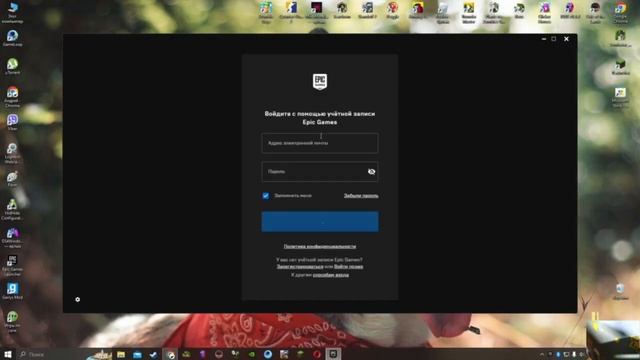Open Политика конфиденциальности link
The image size is (640, 360).
point(320,247)
